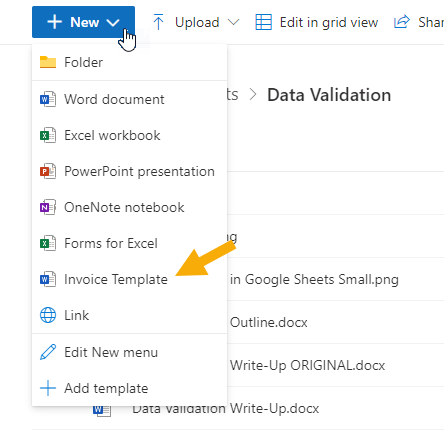Click the pencil Edit New menu icon
Image resolution: width=444 pixels, height=432 pixels.
tap(48, 352)
